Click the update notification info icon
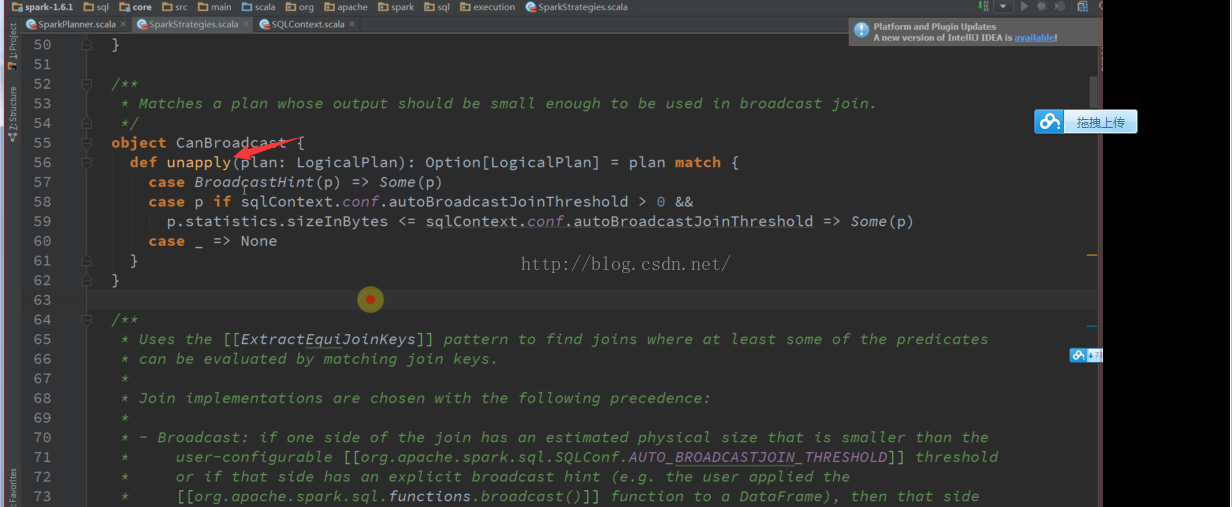This screenshot has width=1232, height=507. click(861, 31)
